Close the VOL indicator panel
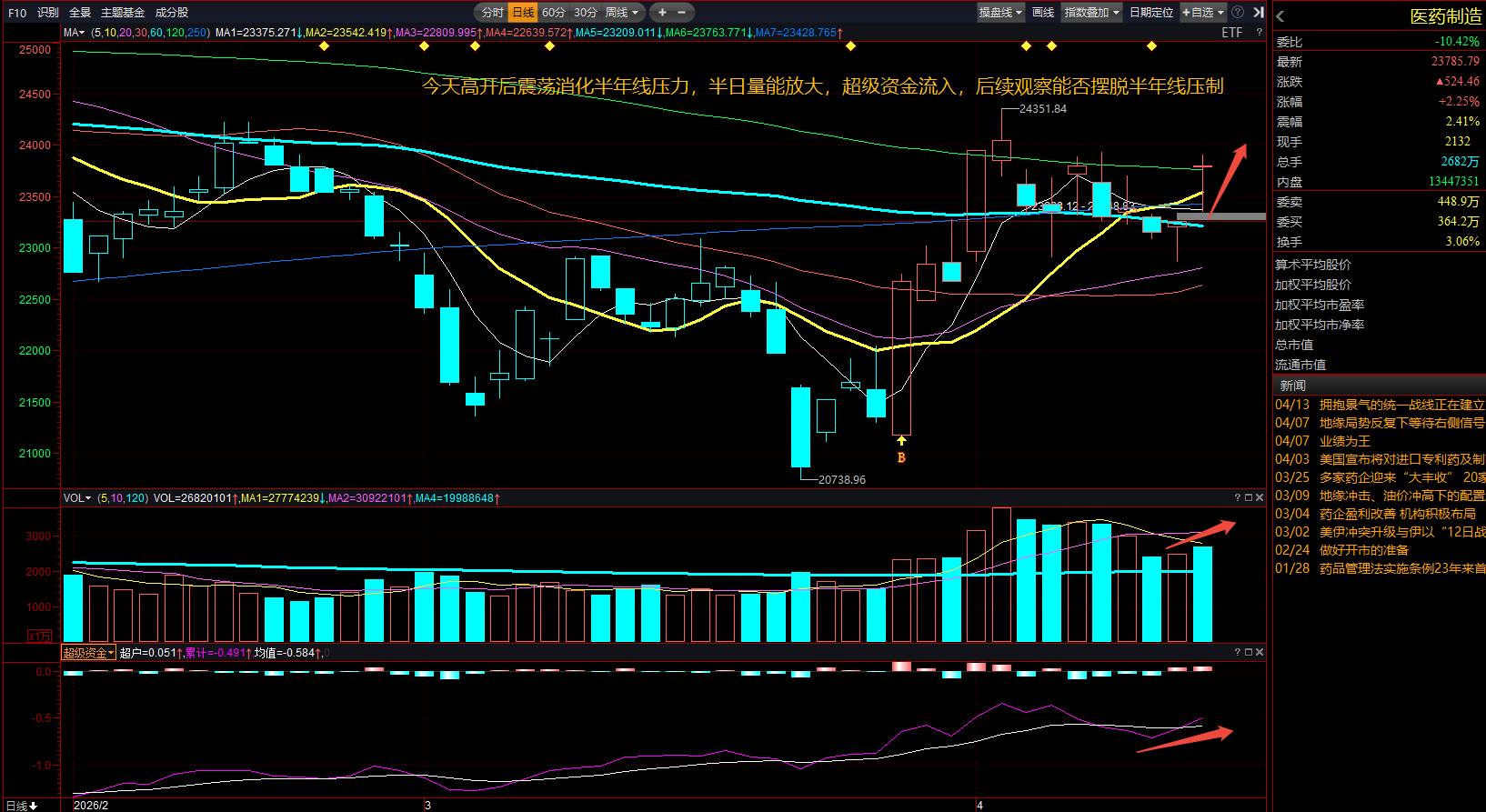1486x812 pixels. 1260,497
